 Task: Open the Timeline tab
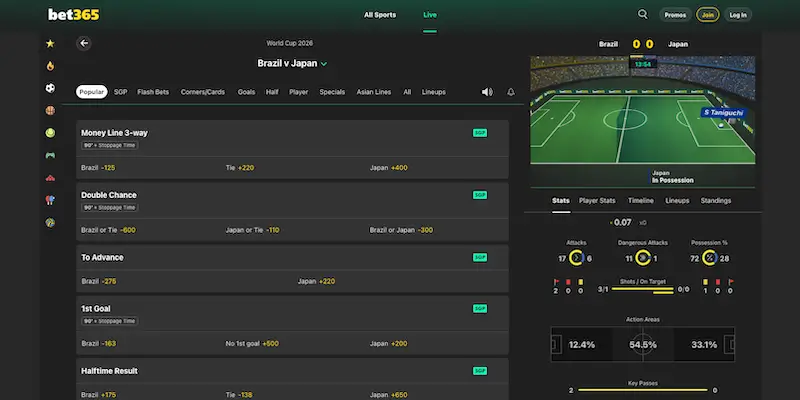pos(641,201)
